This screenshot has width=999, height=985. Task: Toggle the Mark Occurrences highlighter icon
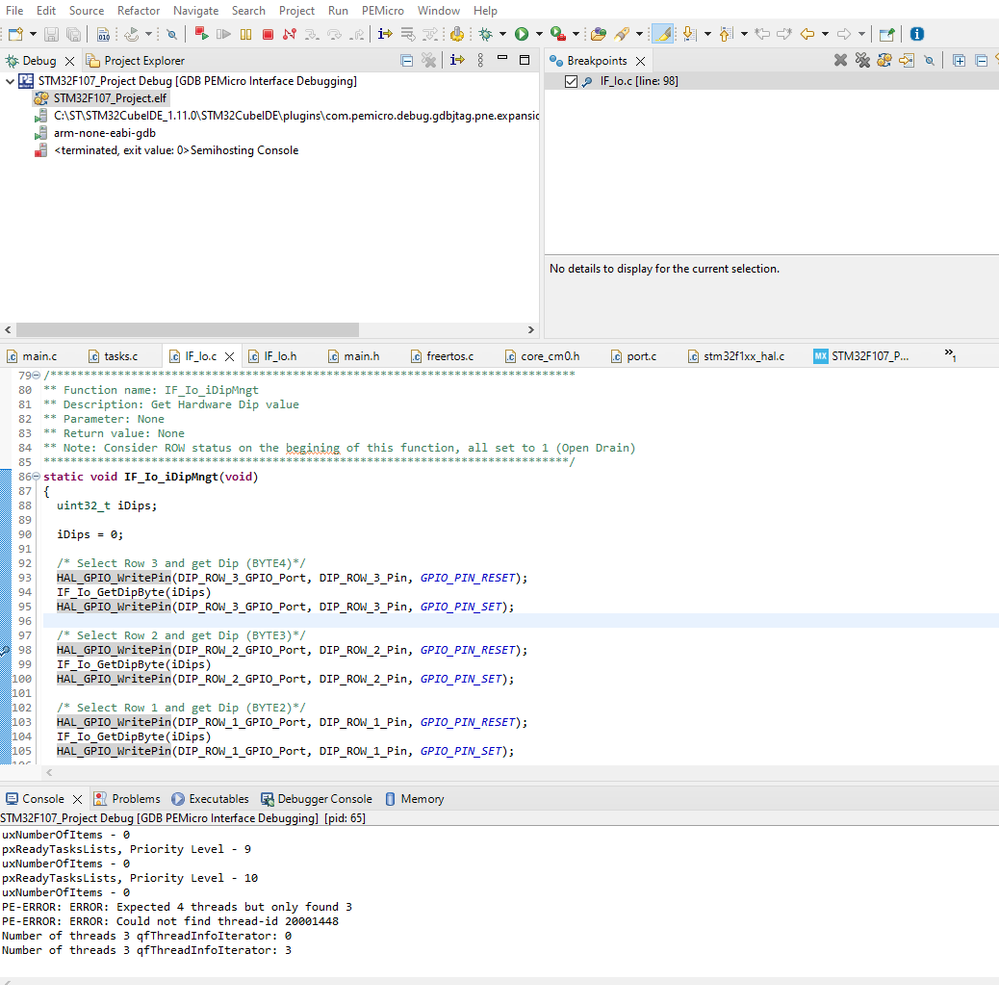pos(663,34)
